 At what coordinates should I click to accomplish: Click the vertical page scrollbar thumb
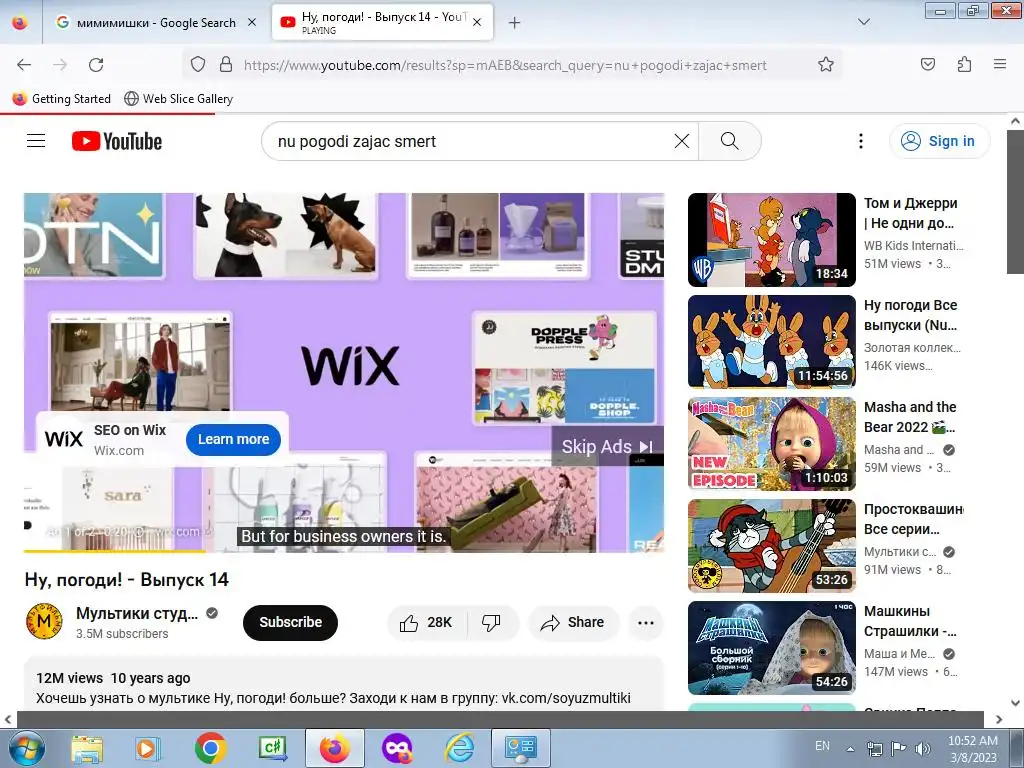(x=1015, y=200)
